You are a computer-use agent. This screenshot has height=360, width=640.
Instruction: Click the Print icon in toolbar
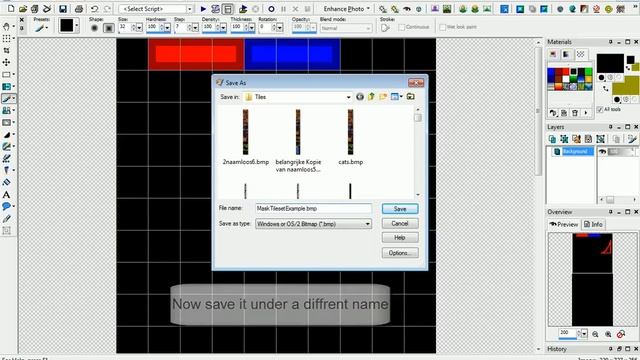tap(78, 9)
